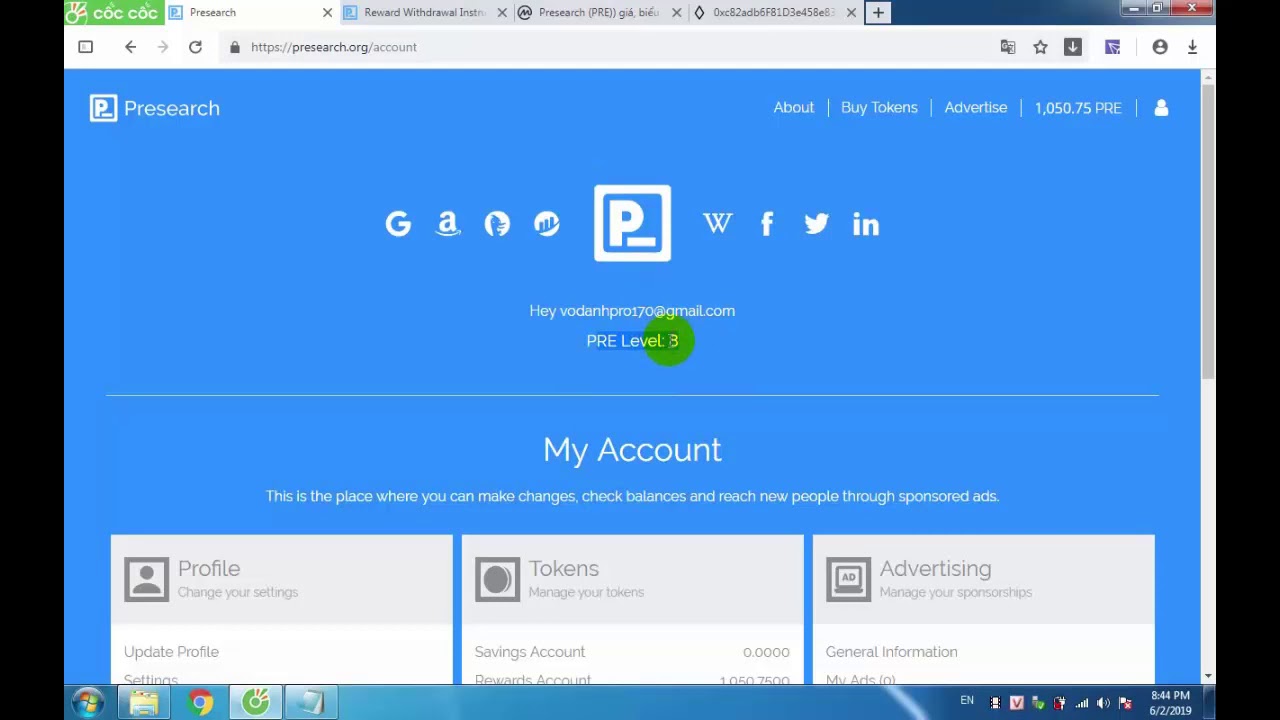Open the downloads toolbar icon
The width and height of the screenshot is (1280, 720).
1072,47
